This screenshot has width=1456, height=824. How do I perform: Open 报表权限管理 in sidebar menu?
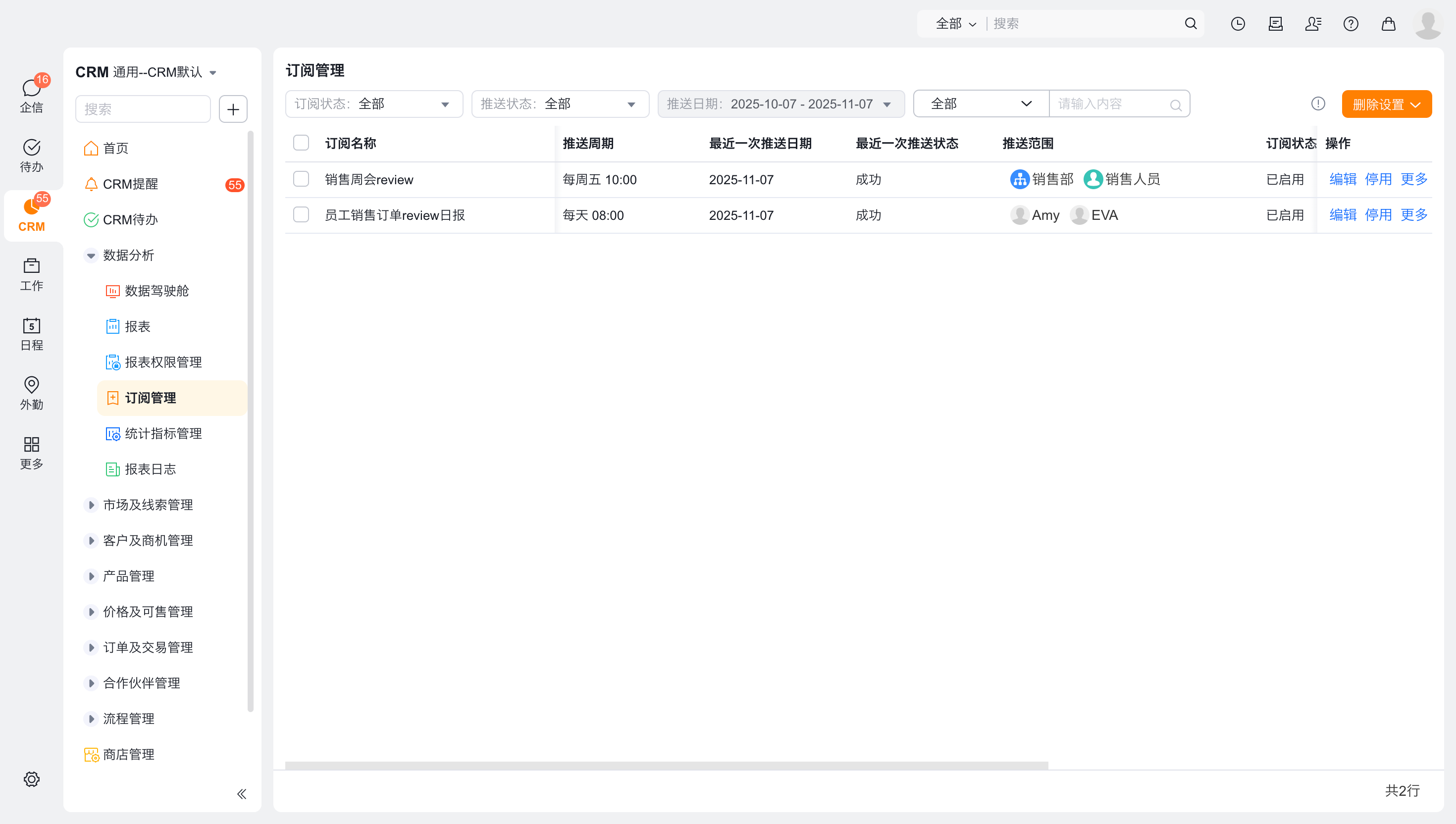[163, 362]
